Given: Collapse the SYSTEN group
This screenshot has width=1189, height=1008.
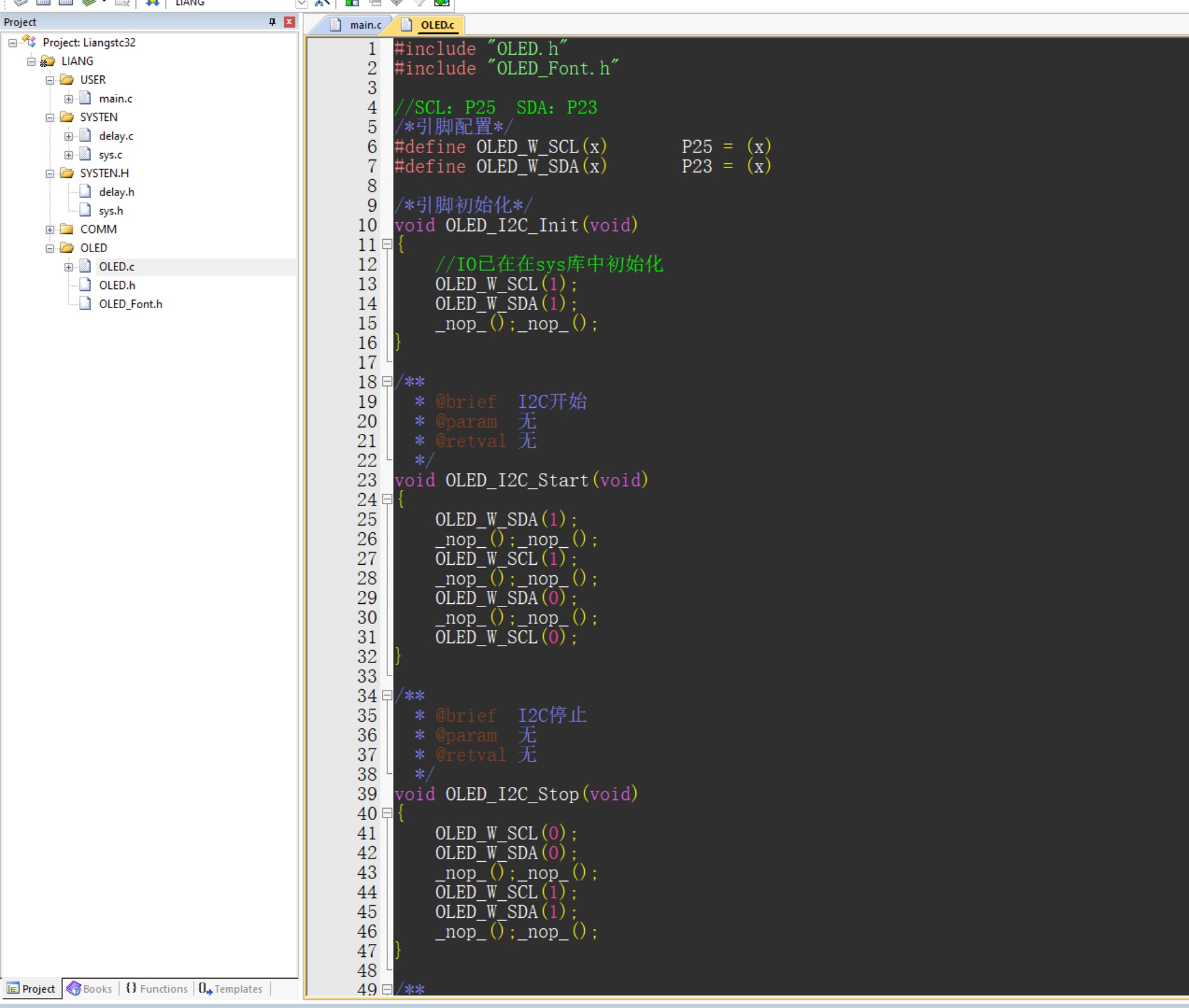Looking at the screenshot, I should click(50, 118).
